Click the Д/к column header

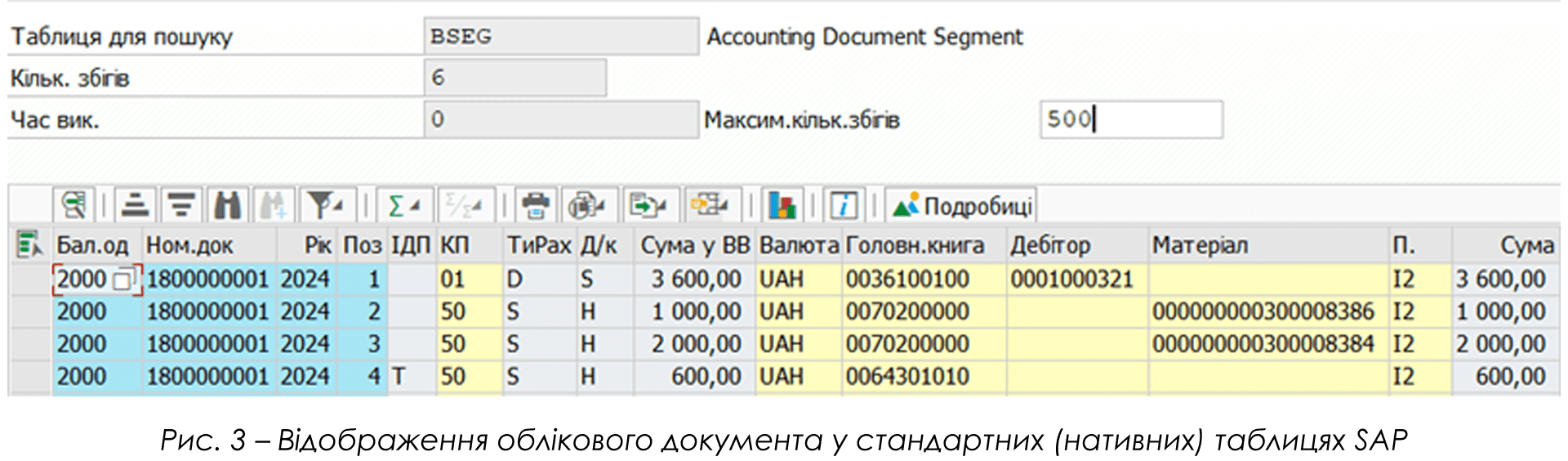pos(605,244)
